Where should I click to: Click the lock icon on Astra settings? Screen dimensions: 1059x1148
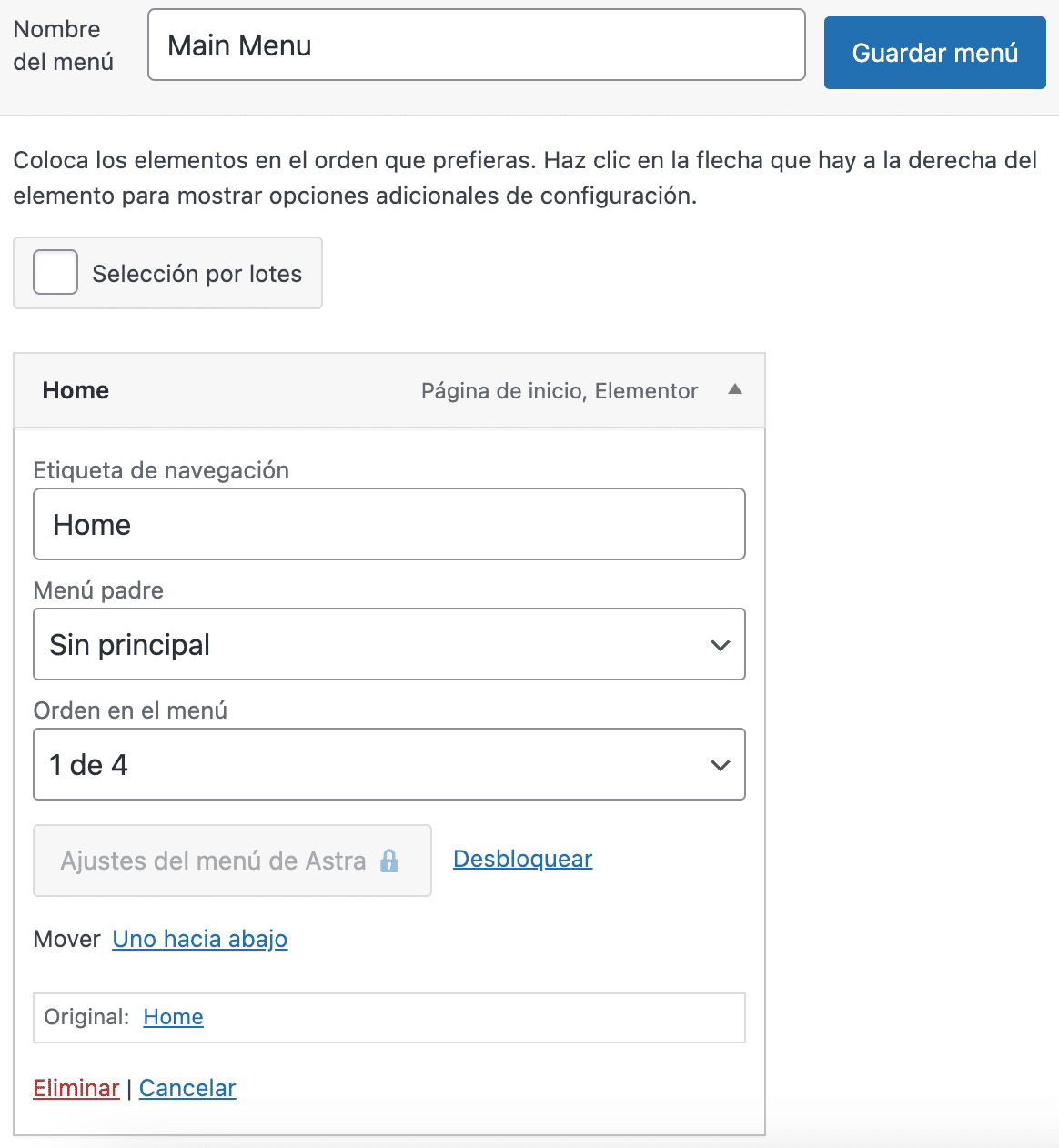point(389,861)
